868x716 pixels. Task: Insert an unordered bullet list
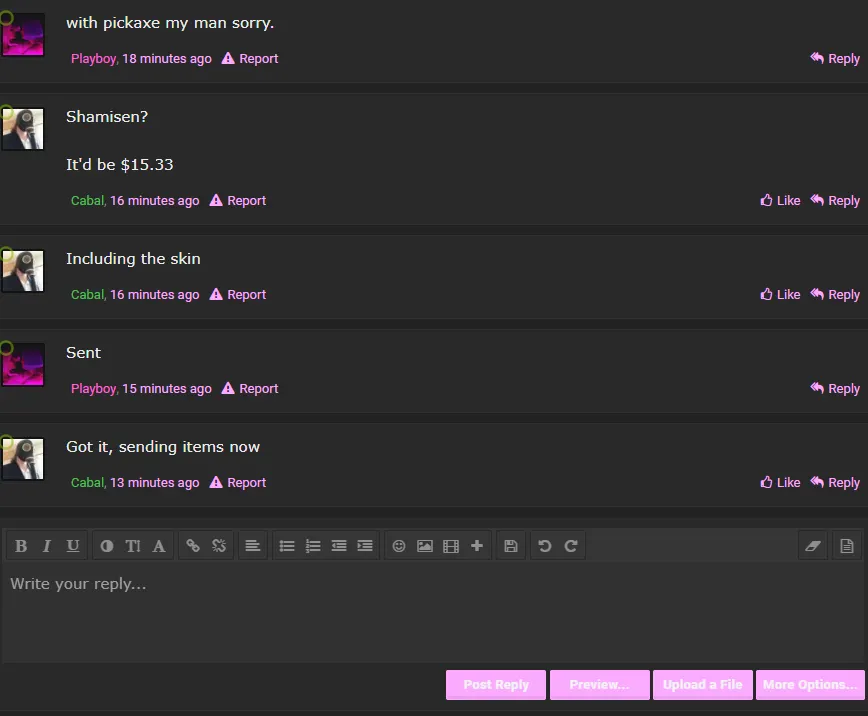pos(287,546)
